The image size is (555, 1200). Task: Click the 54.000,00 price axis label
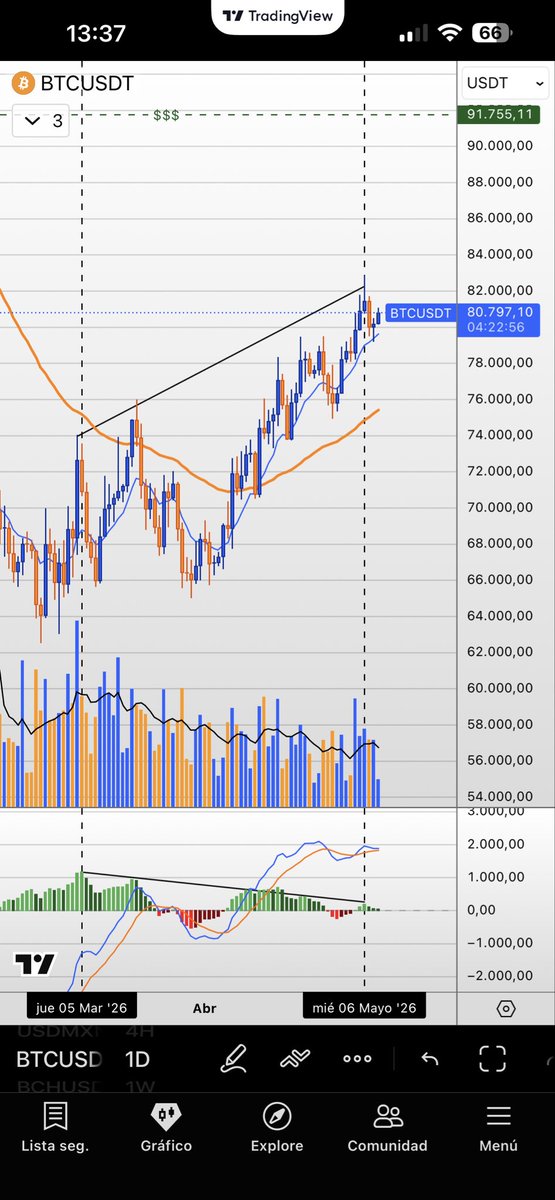click(498, 796)
